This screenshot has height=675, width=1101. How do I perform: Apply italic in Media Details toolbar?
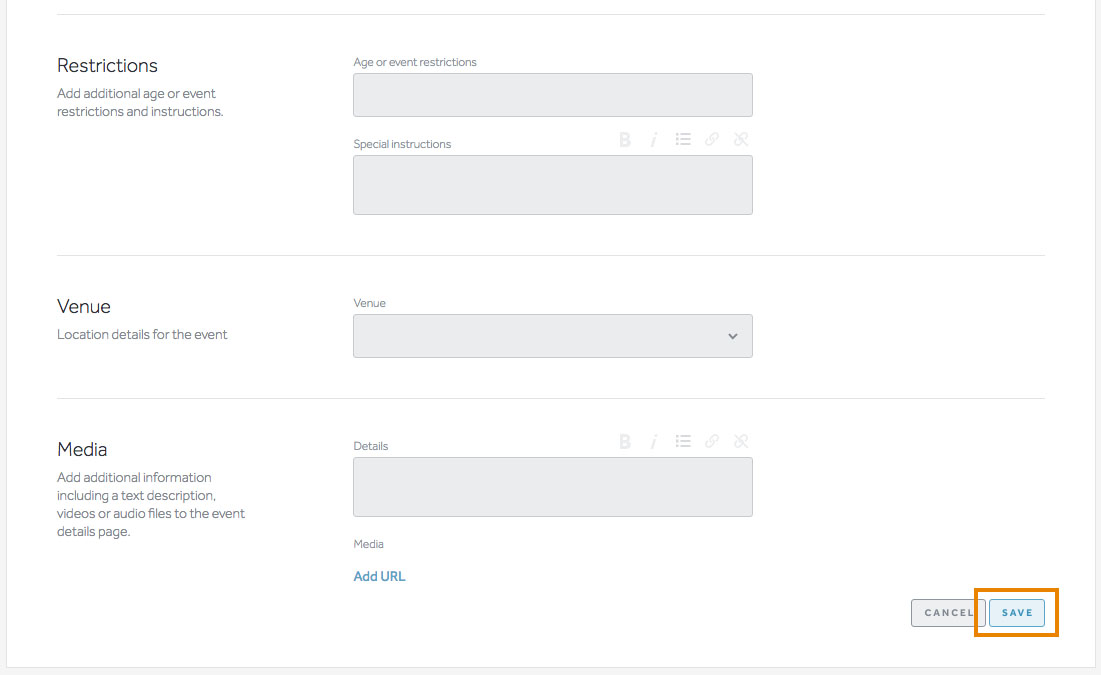(x=654, y=442)
